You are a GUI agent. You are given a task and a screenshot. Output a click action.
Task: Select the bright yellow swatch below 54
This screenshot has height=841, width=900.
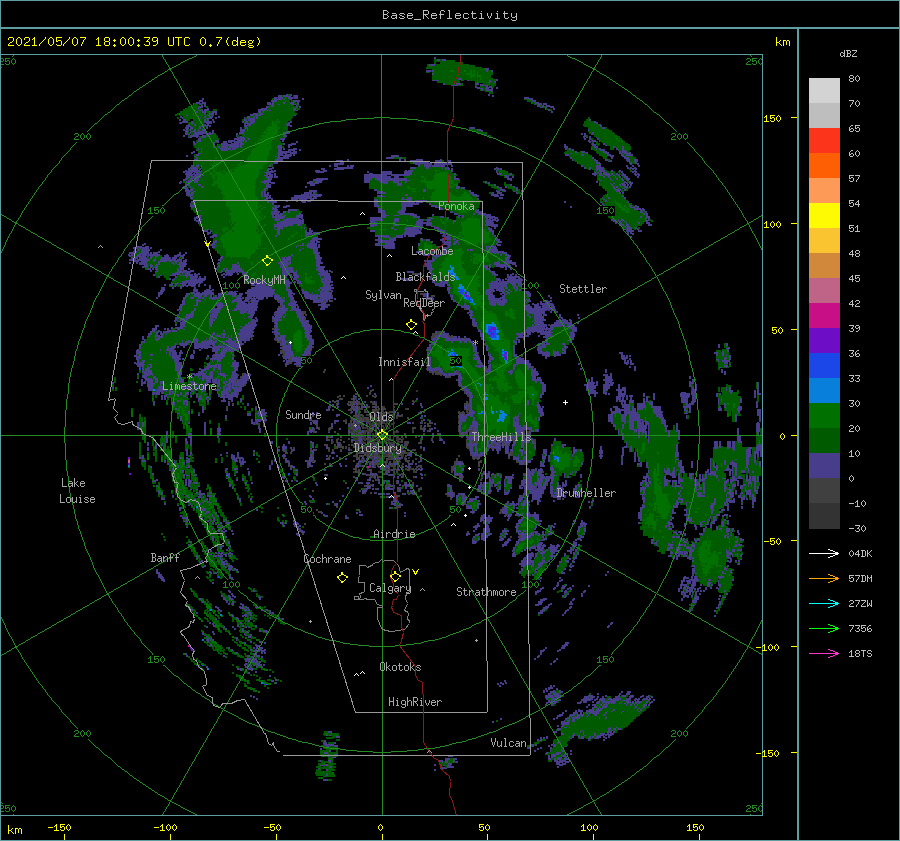[824, 215]
